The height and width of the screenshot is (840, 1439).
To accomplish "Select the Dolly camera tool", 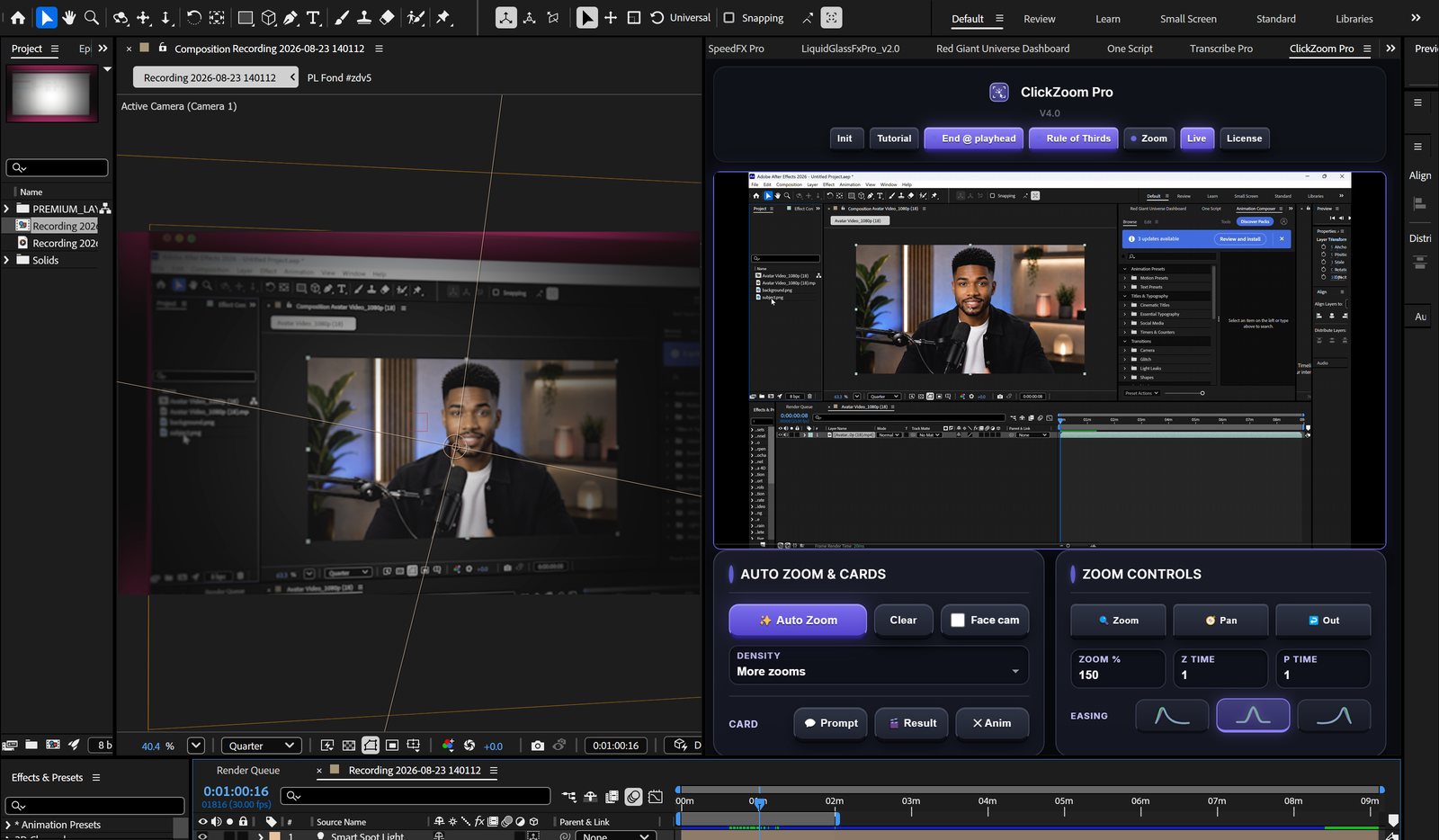I will [x=166, y=17].
